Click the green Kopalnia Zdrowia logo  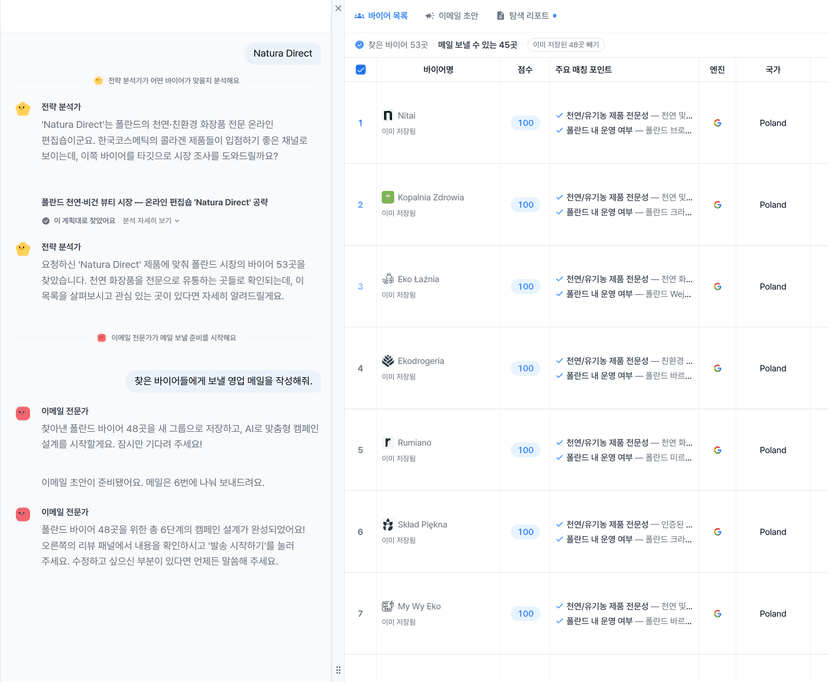click(x=388, y=197)
